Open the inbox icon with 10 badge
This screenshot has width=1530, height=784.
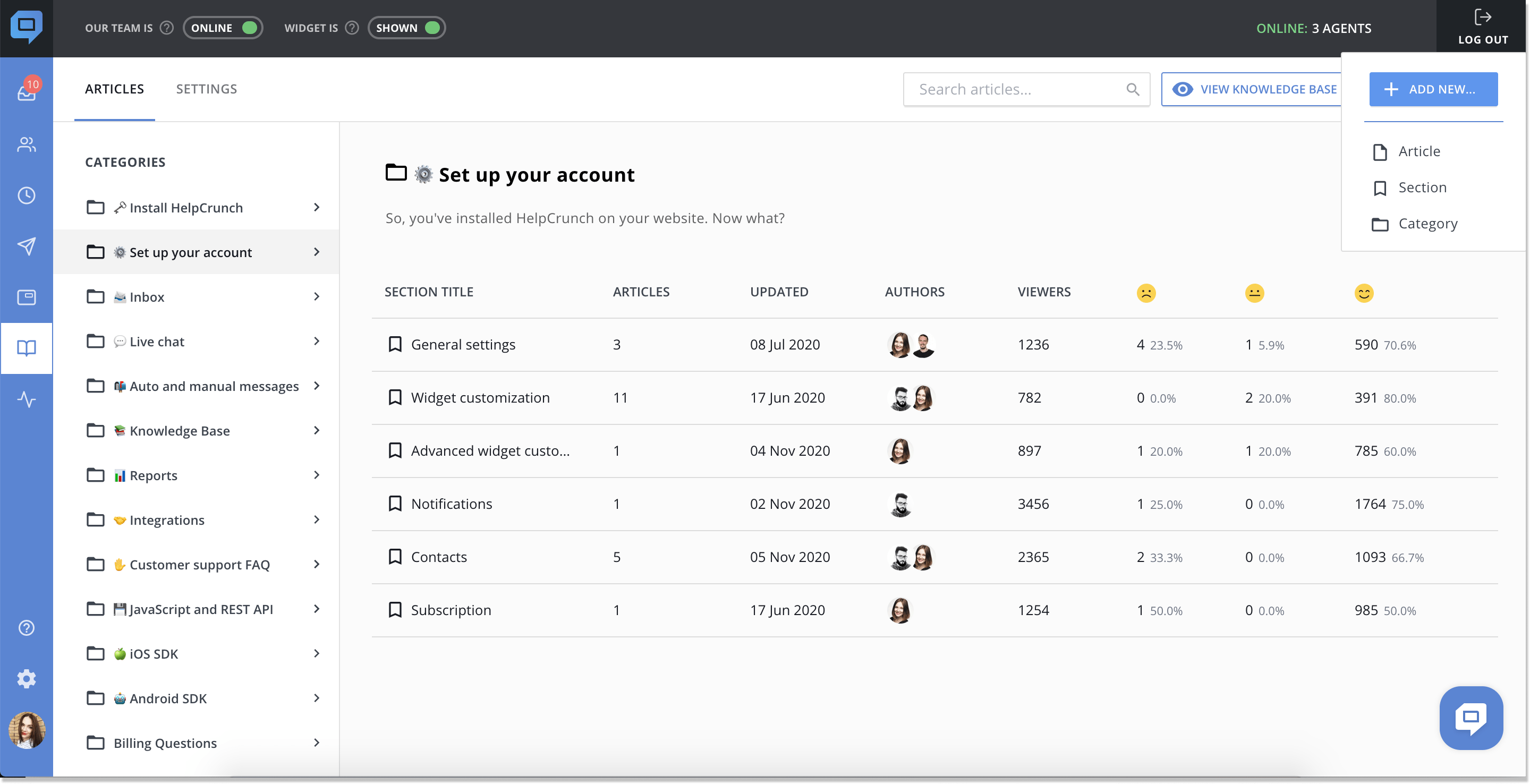pos(27,90)
